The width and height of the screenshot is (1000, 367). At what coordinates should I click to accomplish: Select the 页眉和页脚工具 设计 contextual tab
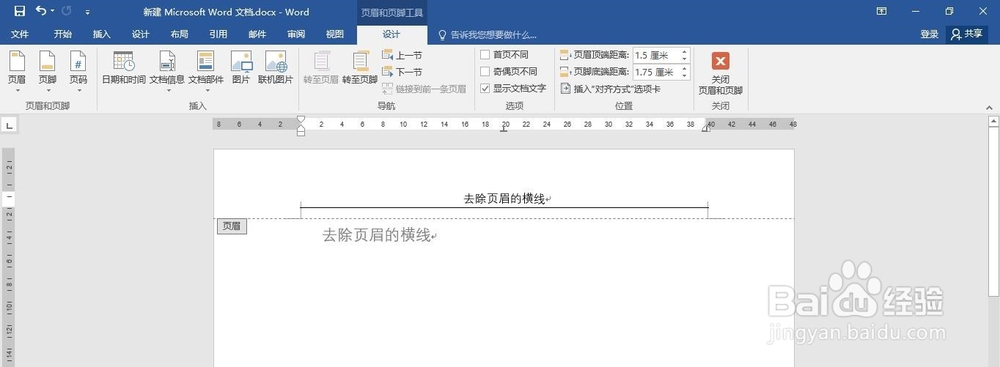coord(392,34)
